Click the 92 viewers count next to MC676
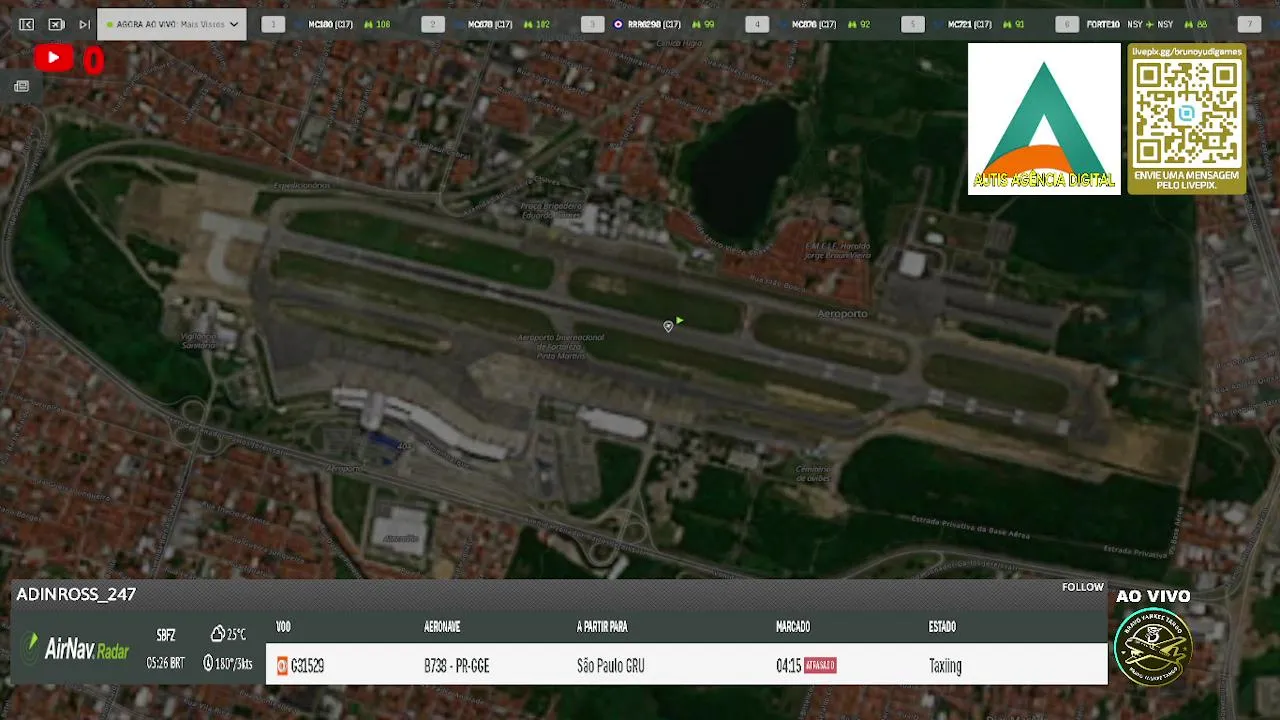1280x720 pixels. (x=858, y=24)
